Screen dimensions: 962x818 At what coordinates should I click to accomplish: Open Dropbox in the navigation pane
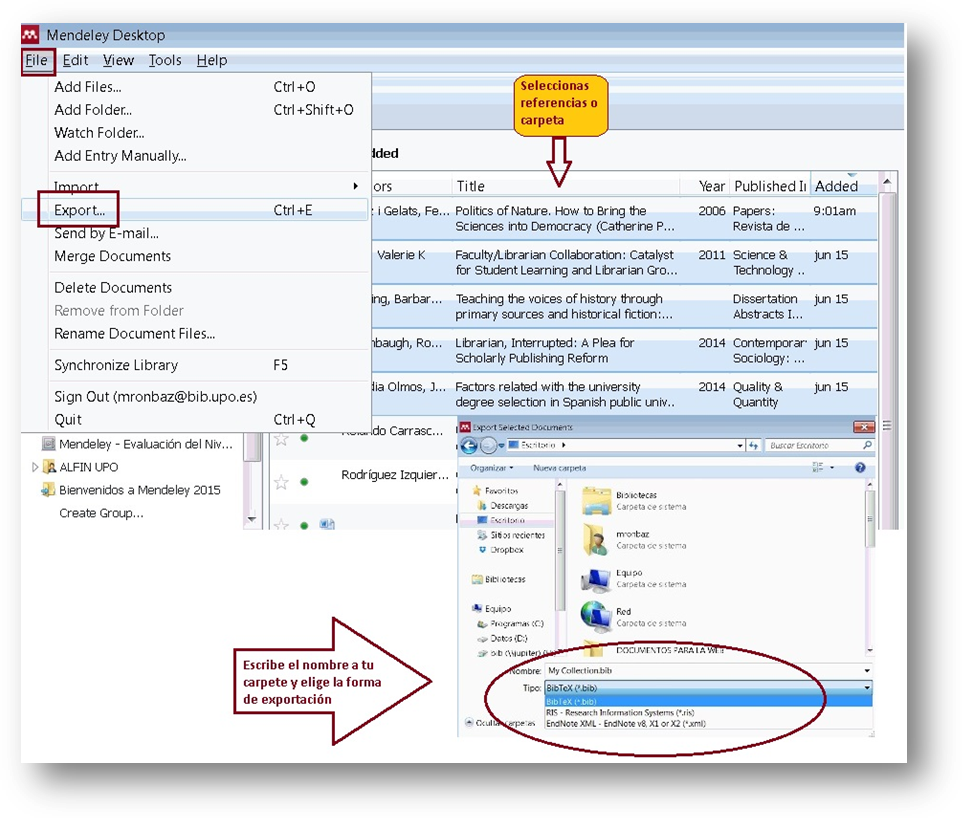click(507, 550)
